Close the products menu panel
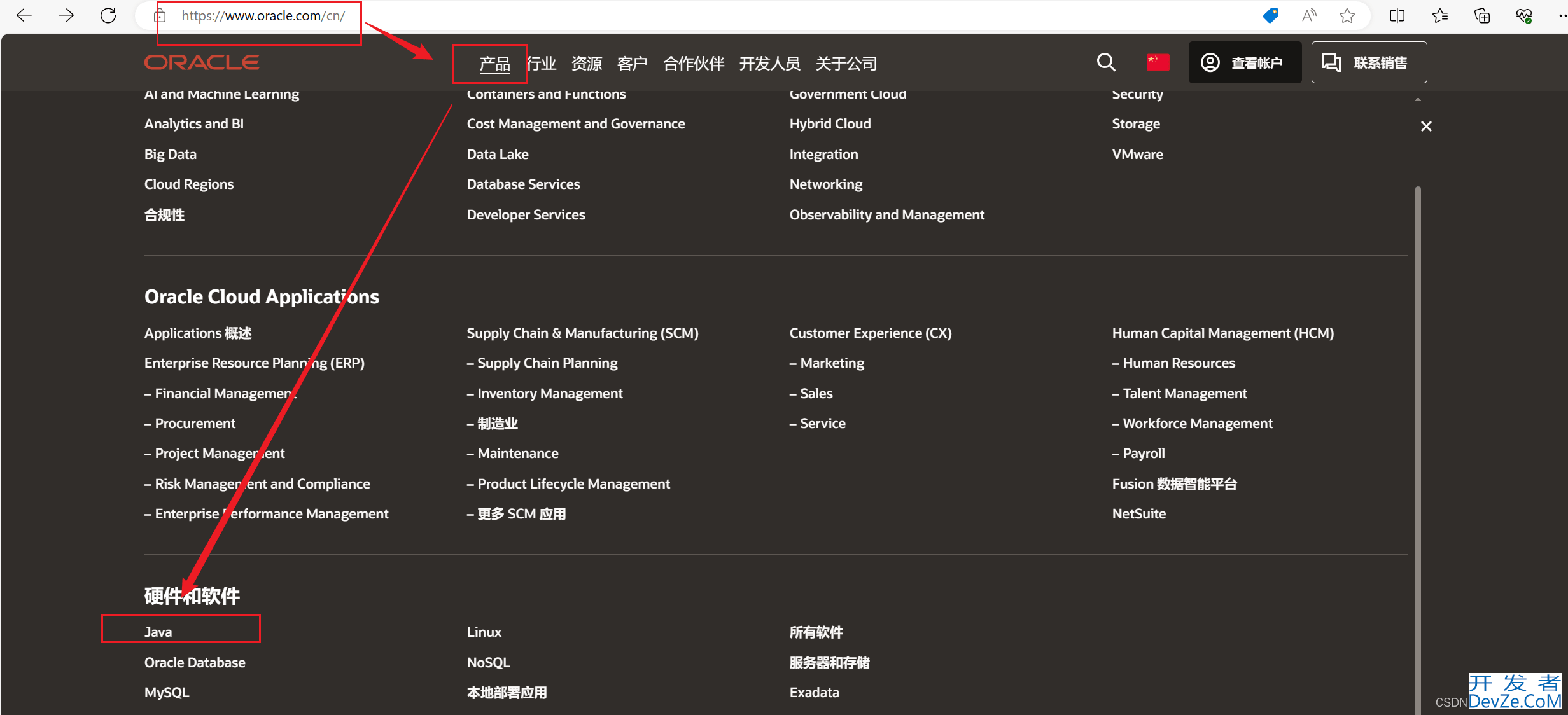The height and width of the screenshot is (715, 1568). pos(1426,127)
